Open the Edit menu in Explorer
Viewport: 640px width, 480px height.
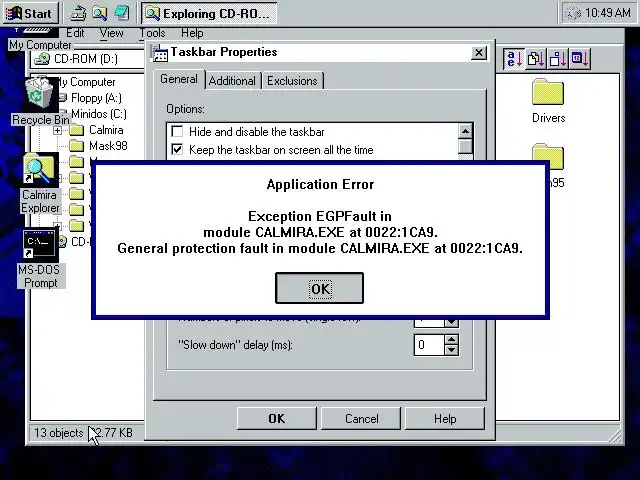pyautogui.click(x=75, y=33)
